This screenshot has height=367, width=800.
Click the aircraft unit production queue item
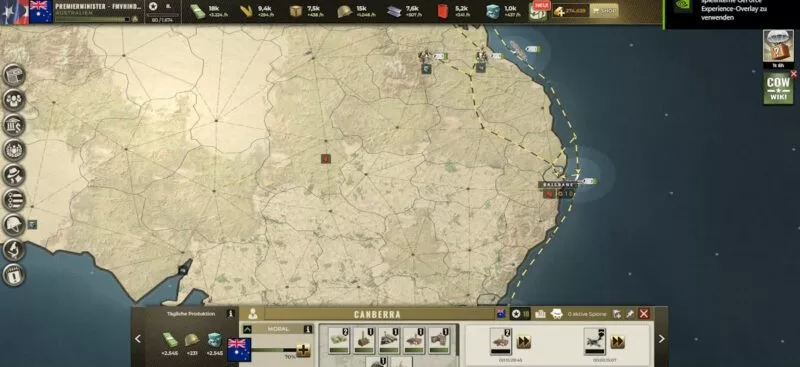point(594,341)
